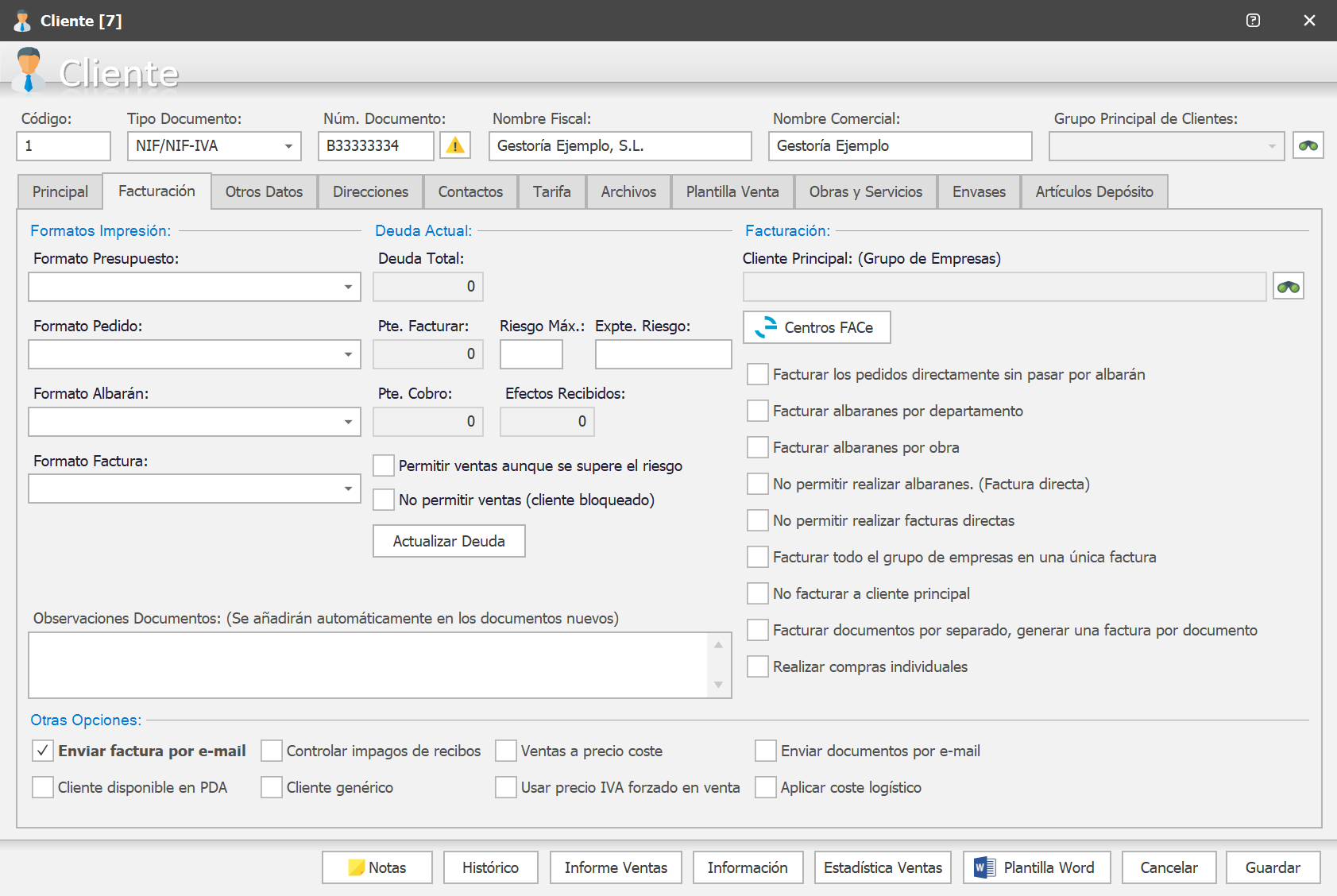Select the Tarifa tab
1337x896 pixels.
(x=551, y=191)
